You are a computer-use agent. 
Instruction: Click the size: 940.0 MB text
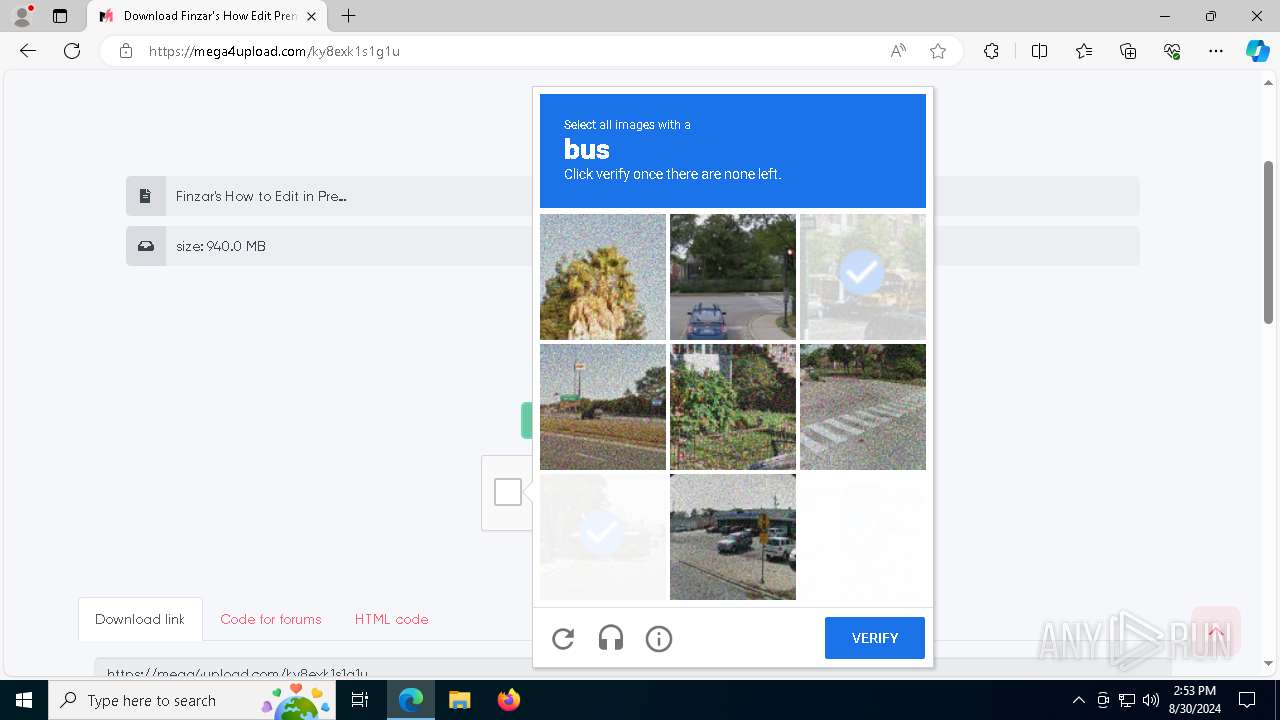pyautogui.click(x=221, y=246)
